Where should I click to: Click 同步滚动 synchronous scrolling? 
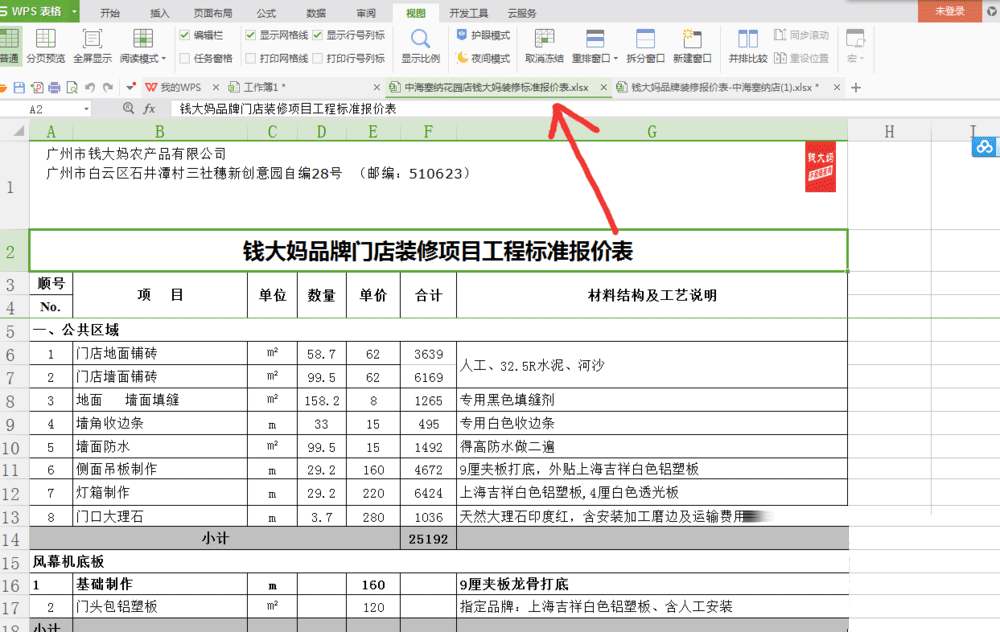pyautogui.click(x=801, y=35)
